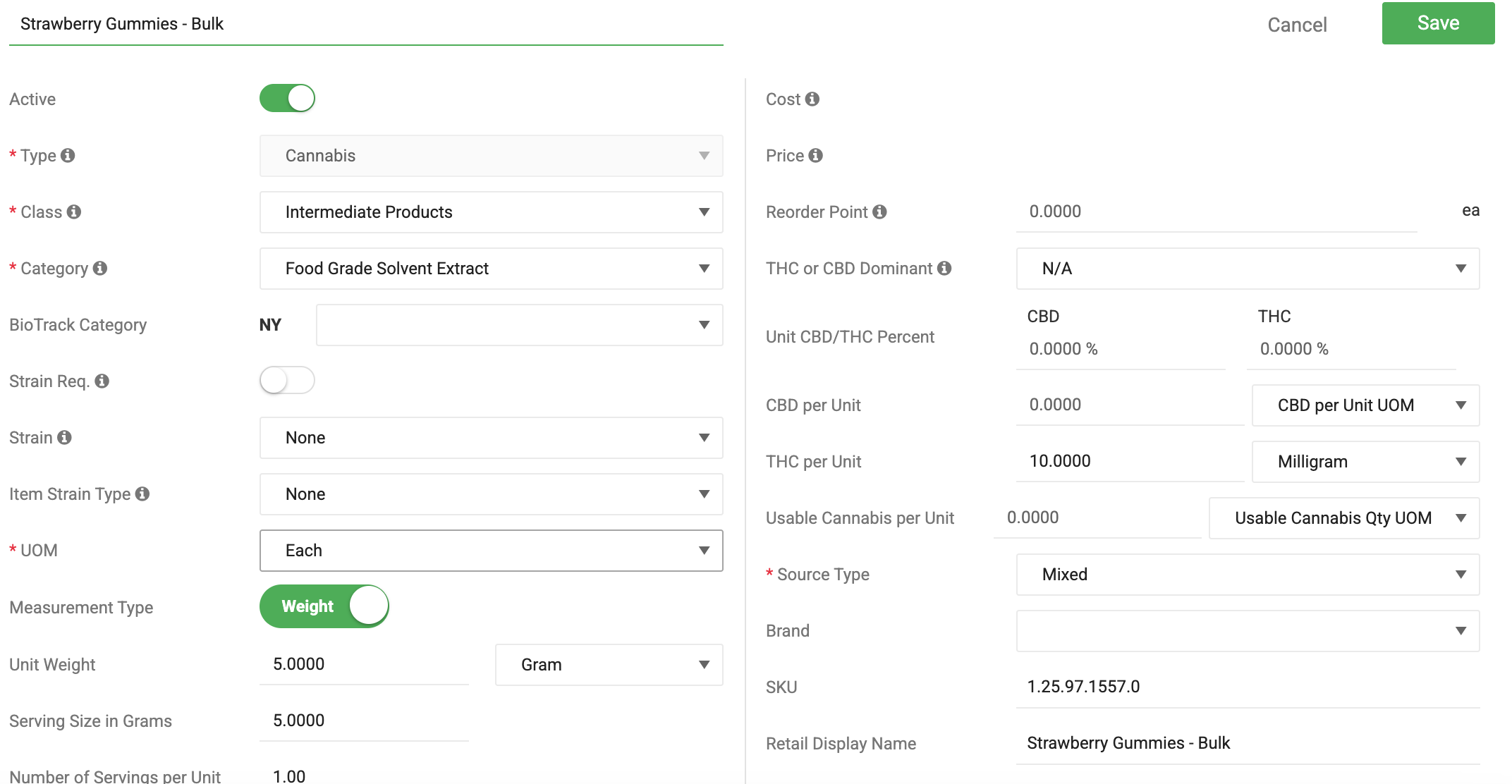Click the green Save button
The width and height of the screenshot is (1512, 784).
click(1438, 23)
